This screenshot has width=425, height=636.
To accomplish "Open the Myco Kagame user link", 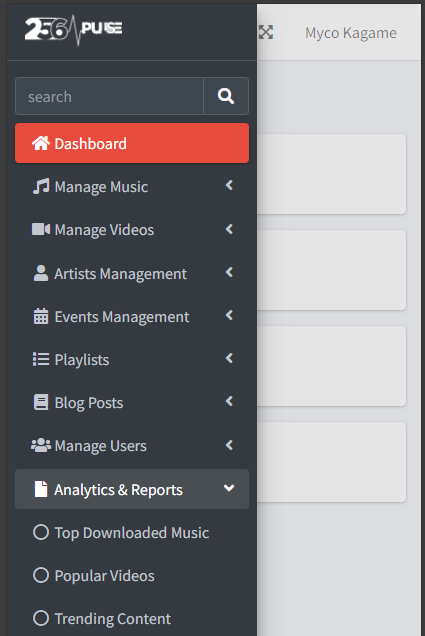I will point(351,33).
